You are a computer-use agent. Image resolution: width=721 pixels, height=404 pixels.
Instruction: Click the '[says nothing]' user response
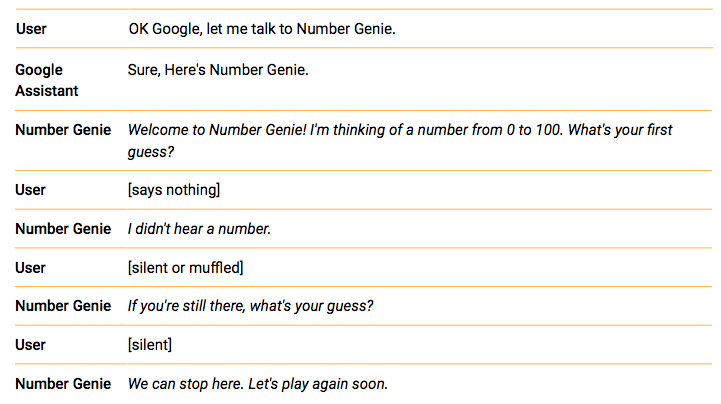174,190
